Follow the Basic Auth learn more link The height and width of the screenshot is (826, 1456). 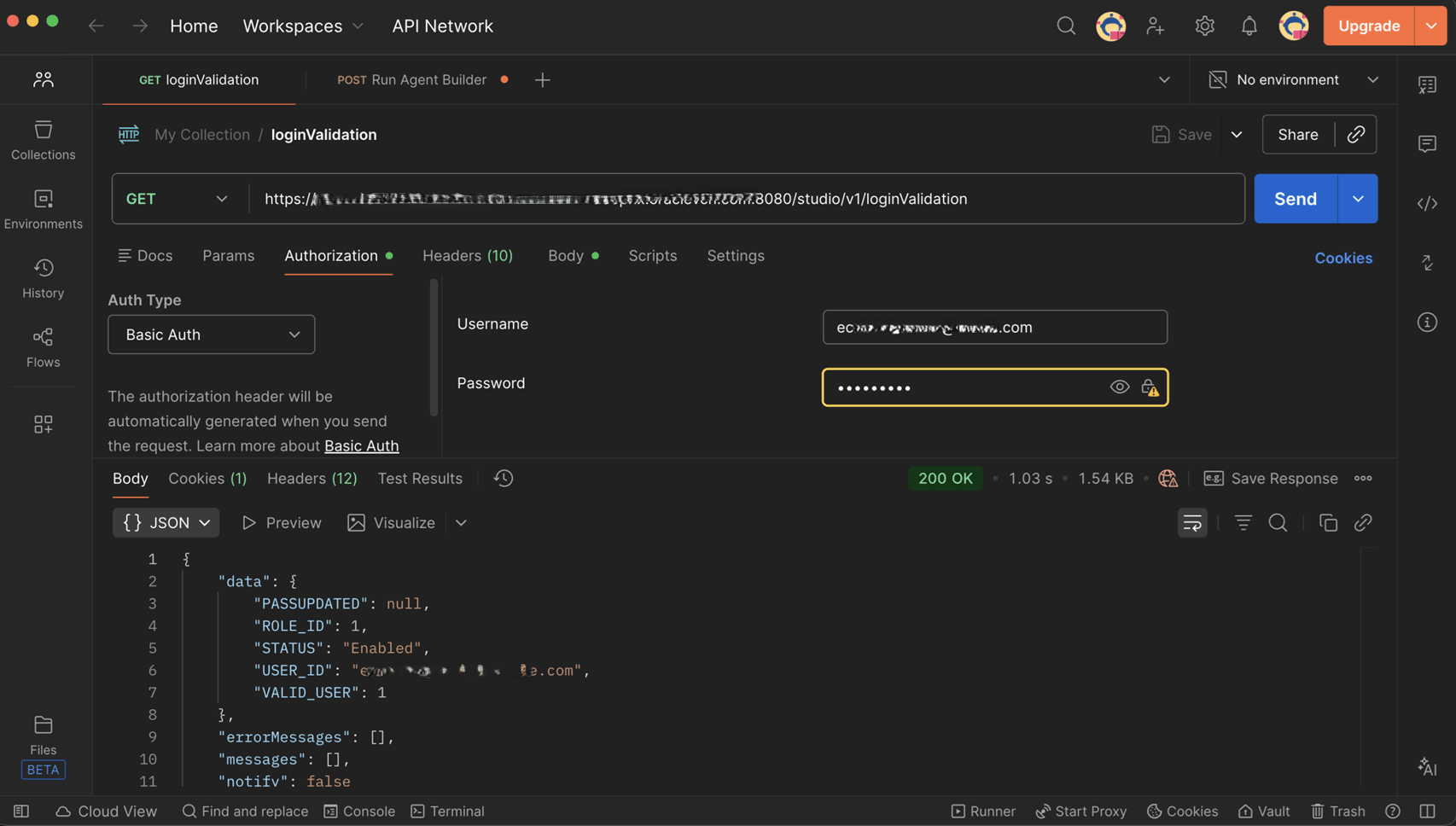coord(361,445)
